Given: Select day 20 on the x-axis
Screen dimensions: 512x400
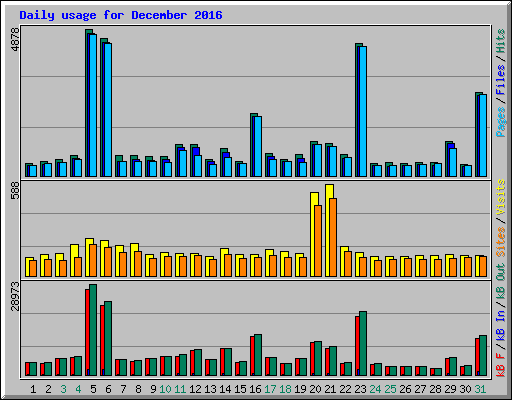Looking at the screenshot, I should (x=315, y=389).
